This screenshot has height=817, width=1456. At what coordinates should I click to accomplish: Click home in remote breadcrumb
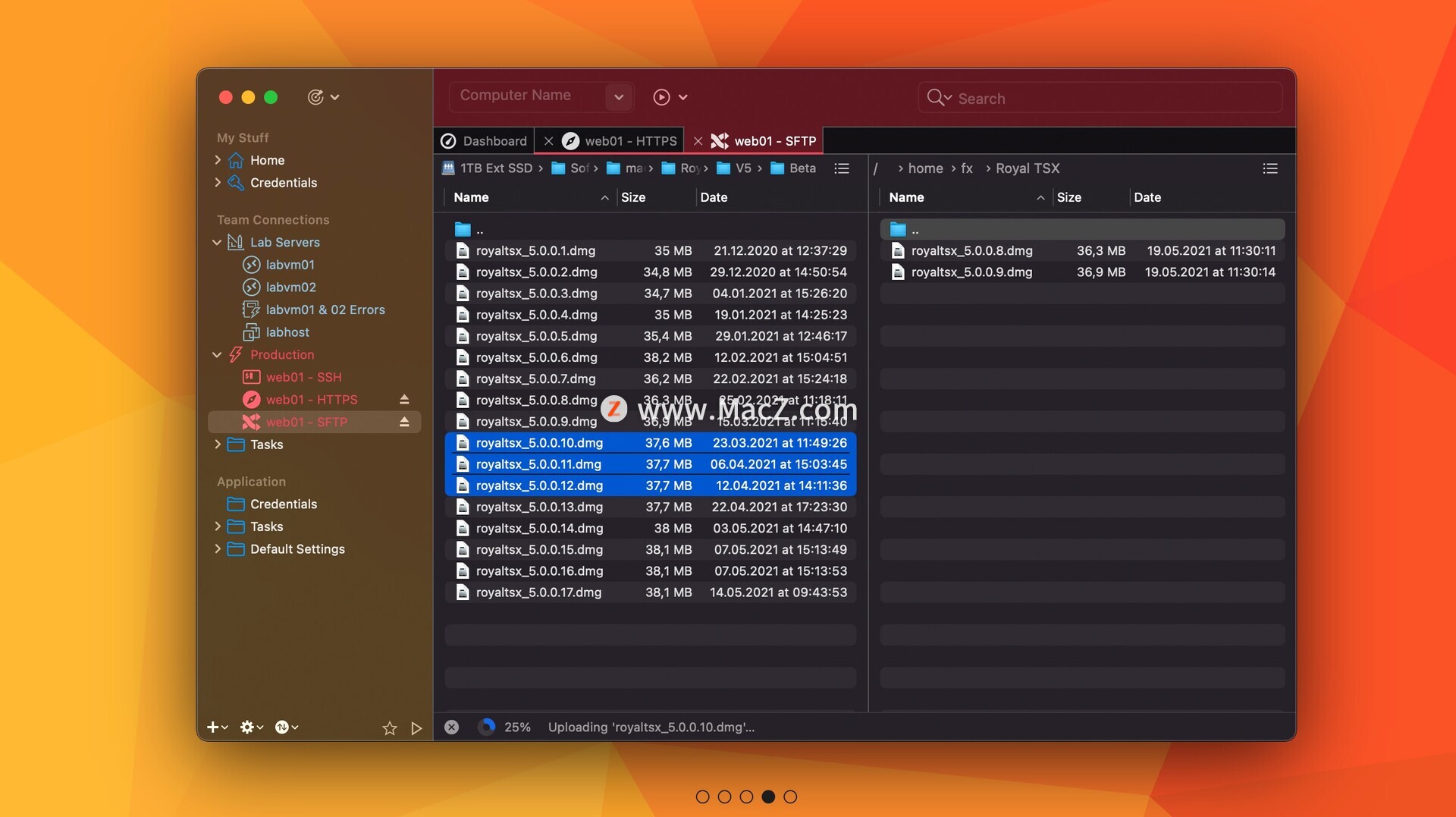pyautogui.click(x=925, y=168)
